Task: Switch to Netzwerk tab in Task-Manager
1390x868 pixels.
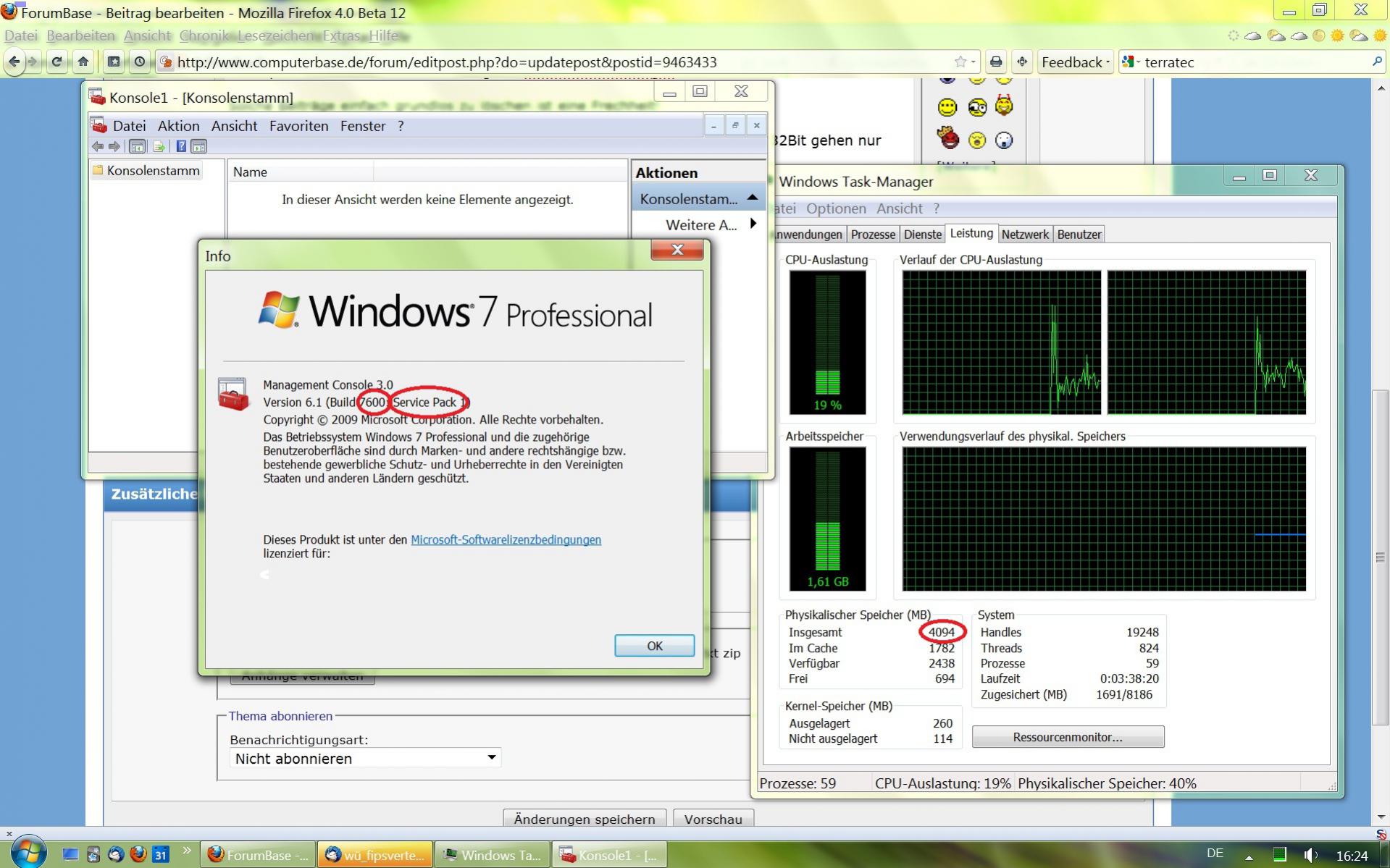Action: (x=1025, y=234)
